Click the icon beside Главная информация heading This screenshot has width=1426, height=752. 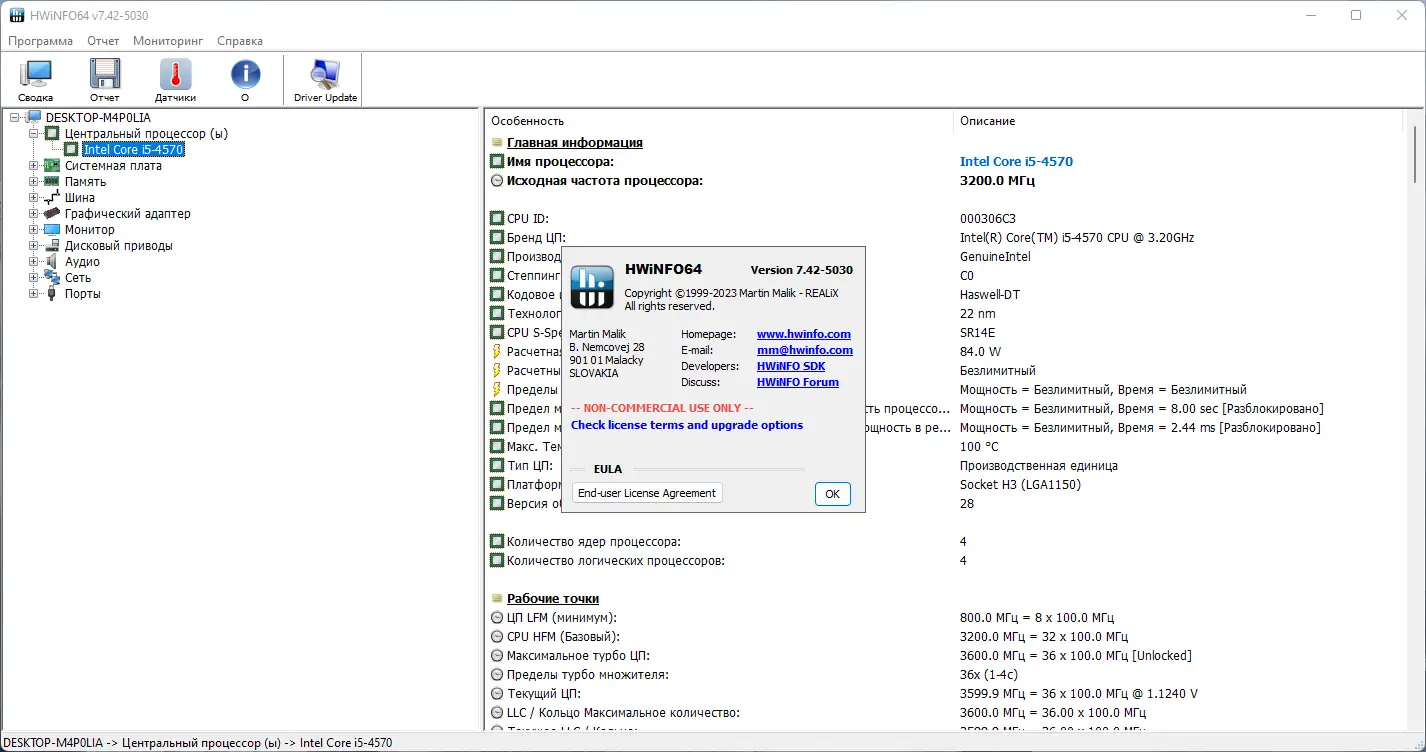497,143
